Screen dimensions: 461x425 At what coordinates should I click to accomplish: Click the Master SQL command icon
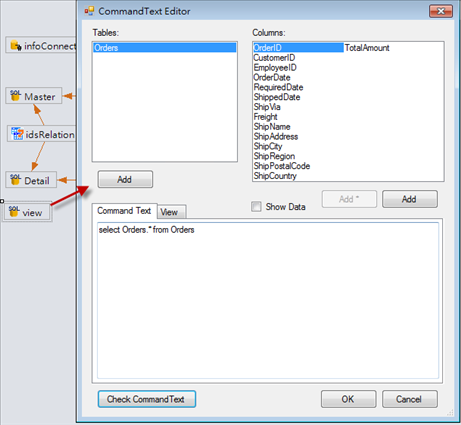15,96
